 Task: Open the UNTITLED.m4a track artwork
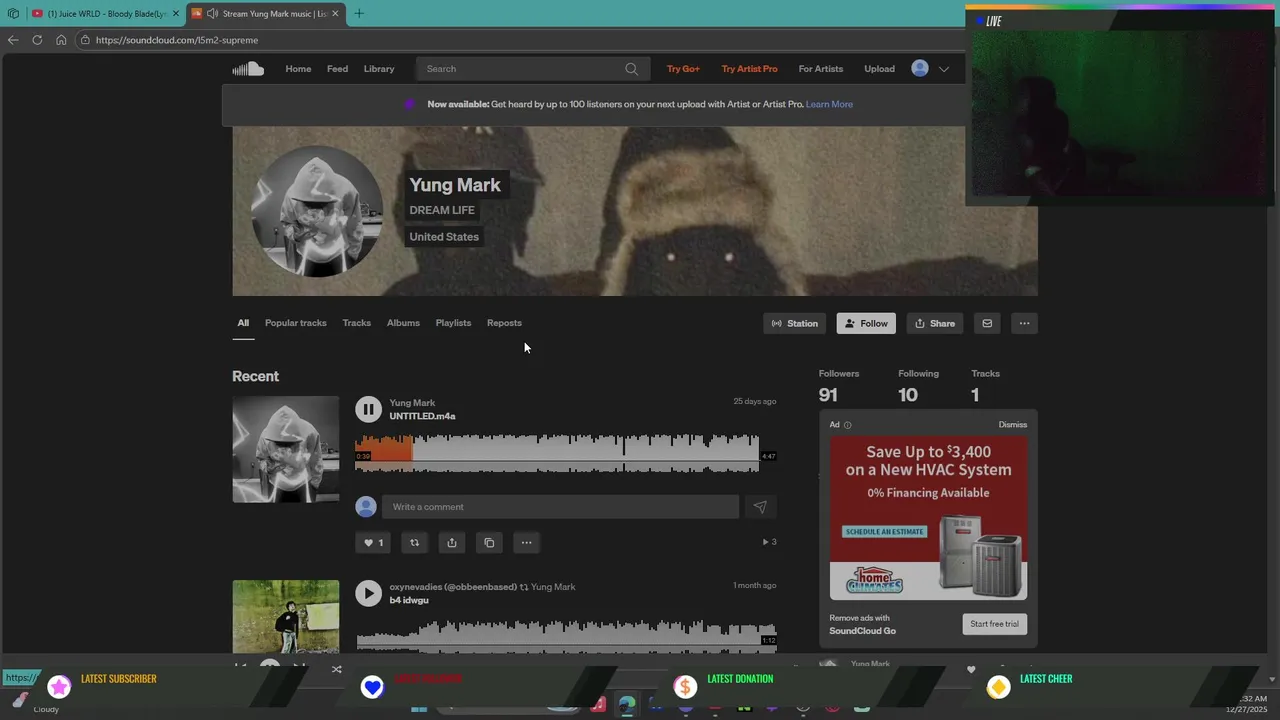[x=286, y=449]
